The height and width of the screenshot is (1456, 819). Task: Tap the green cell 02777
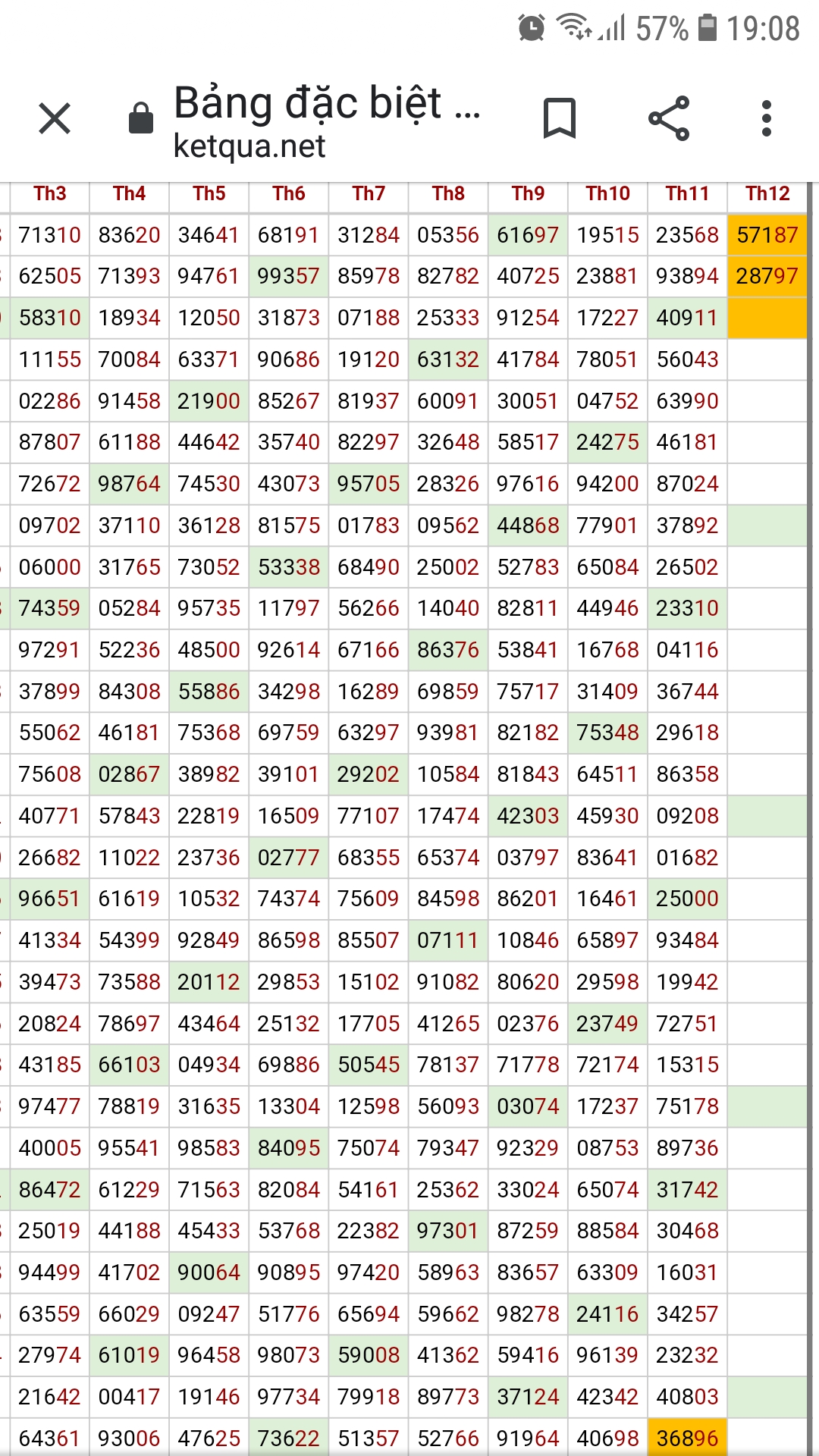point(289,858)
